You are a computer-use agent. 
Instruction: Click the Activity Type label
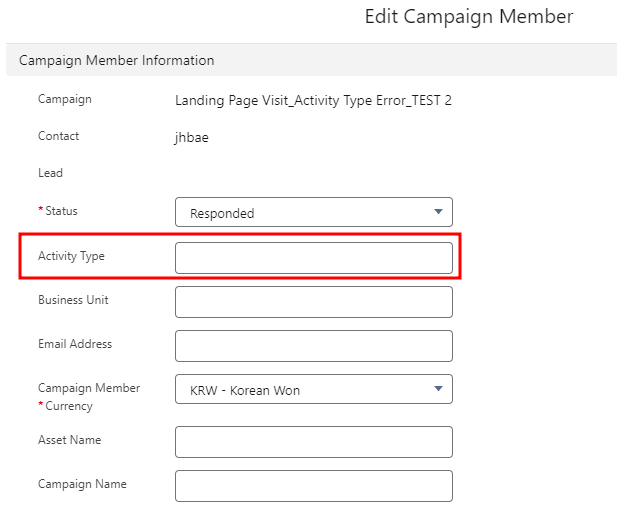point(71,256)
